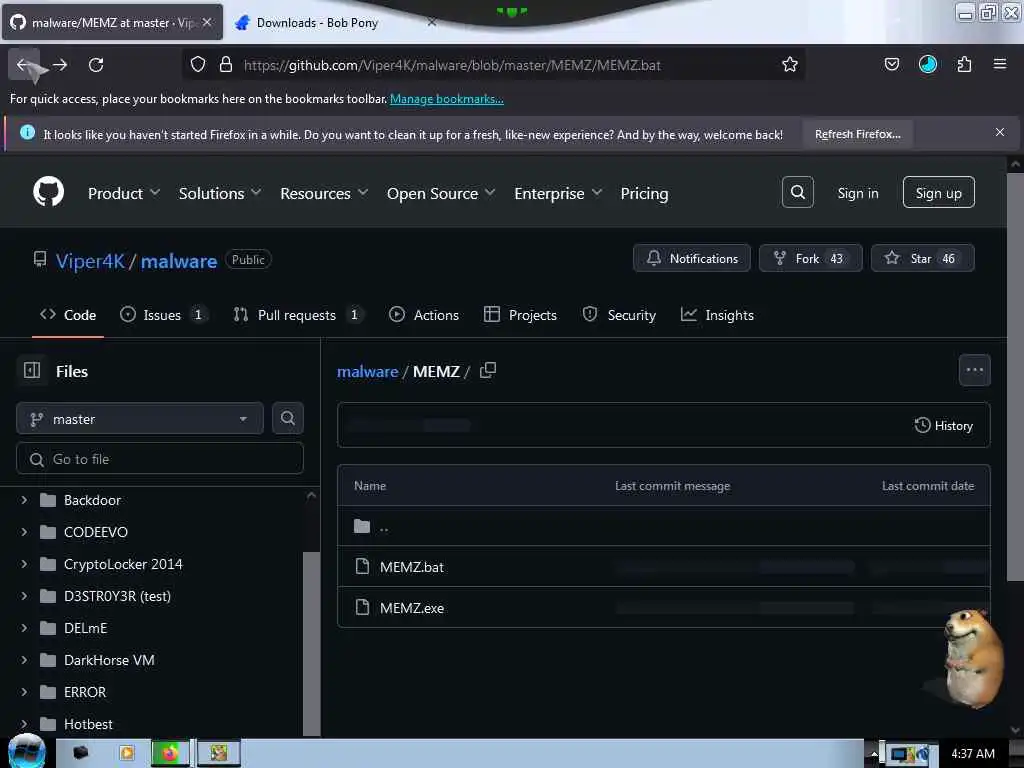Star the malware repository
Image resolution: width=1024 pixels, height=768 pixels.
(923, 258)
